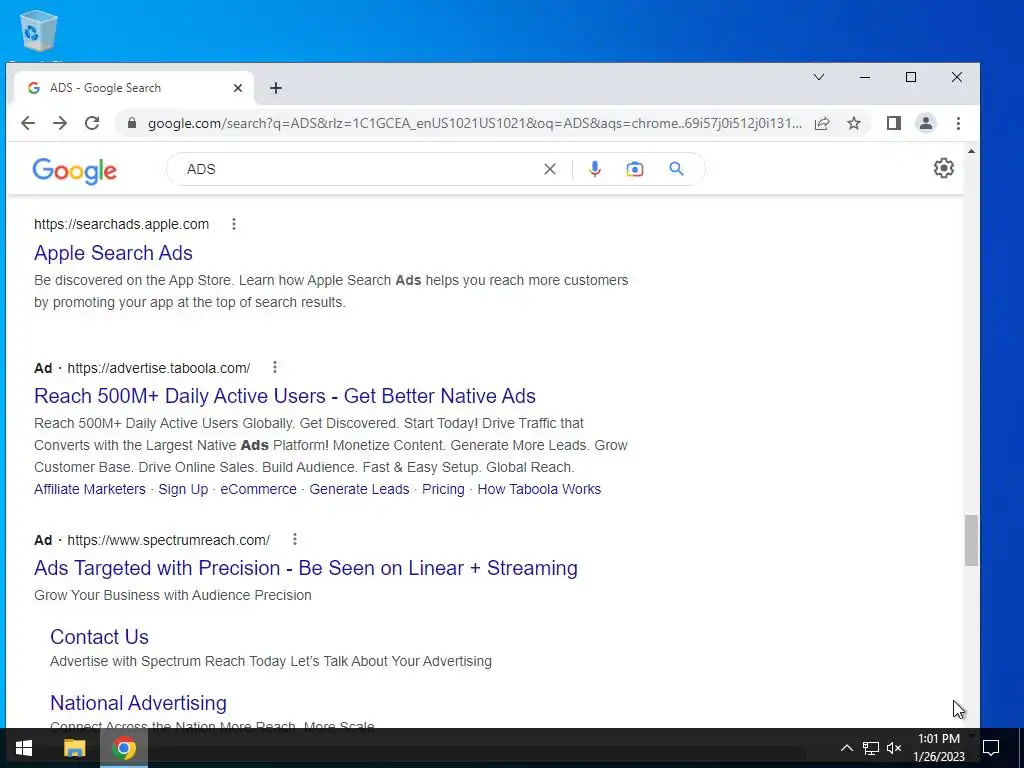
Task: Follow the Affiliate Marketers sitelink
Action: pyautogui.click(x=89, y=489)
